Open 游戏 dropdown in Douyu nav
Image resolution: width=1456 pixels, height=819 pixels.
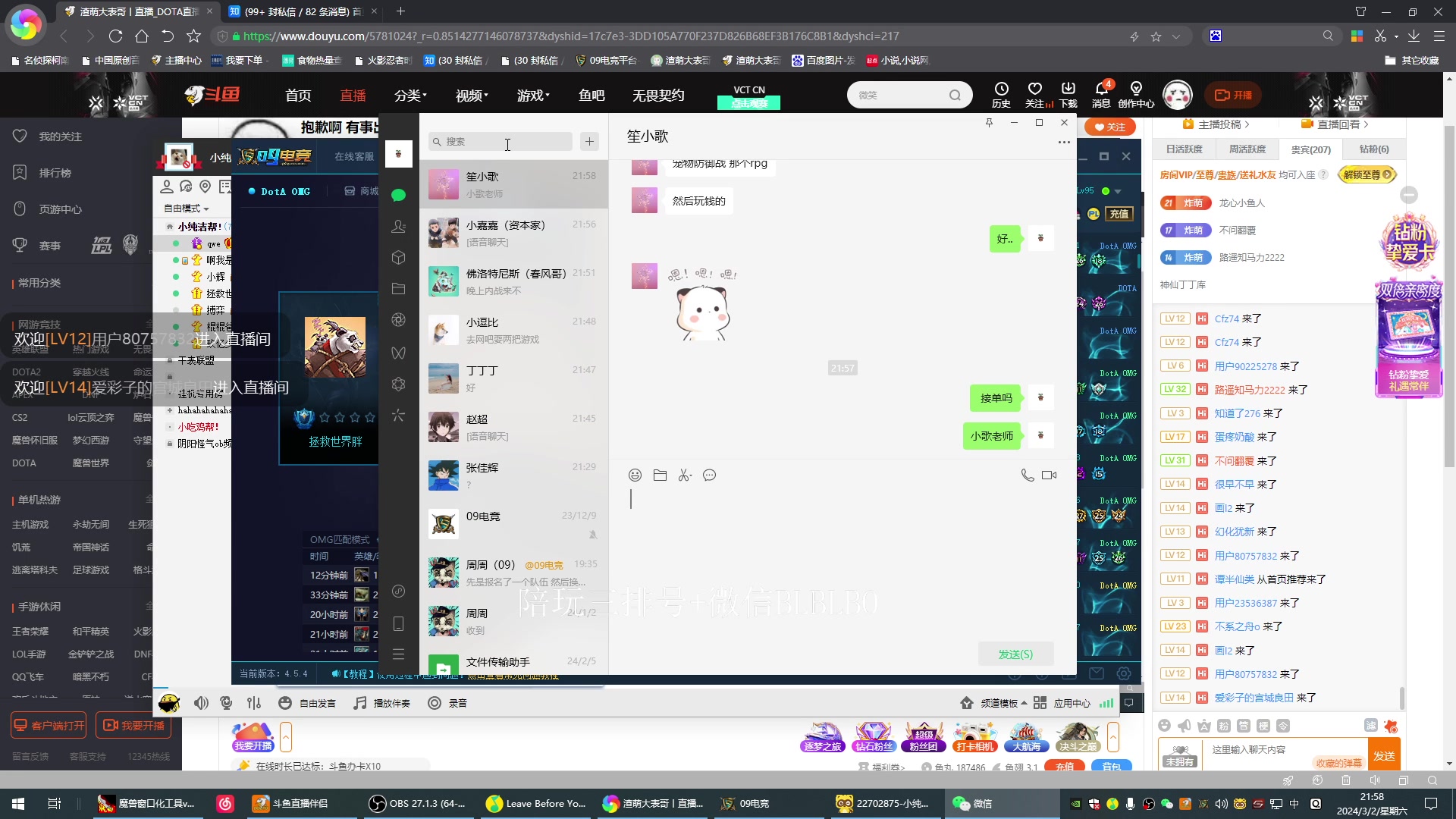click(x=533, y=96)
